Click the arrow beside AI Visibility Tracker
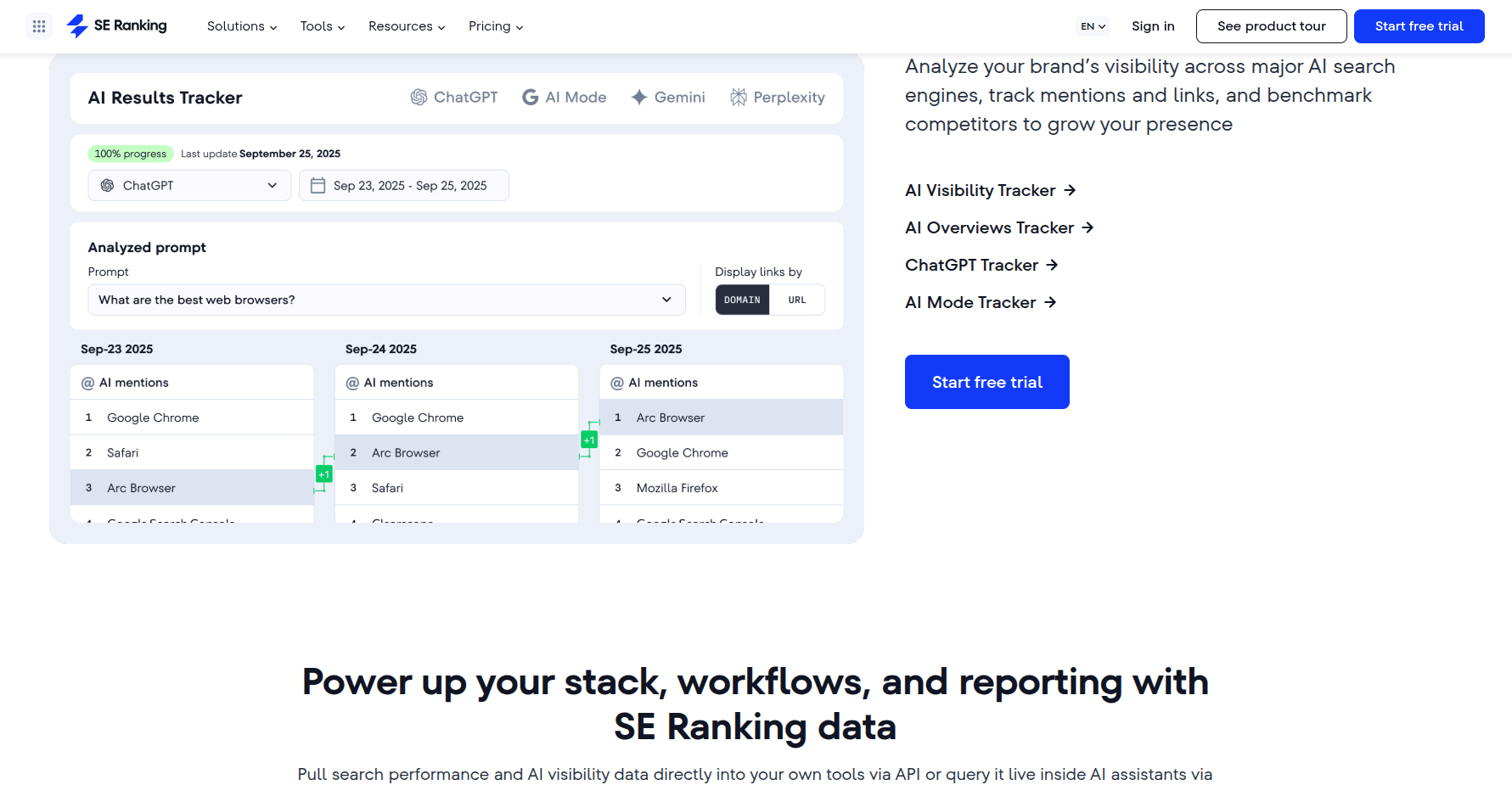Viewport: 1512px width, 785px height. coord(1070,190)
